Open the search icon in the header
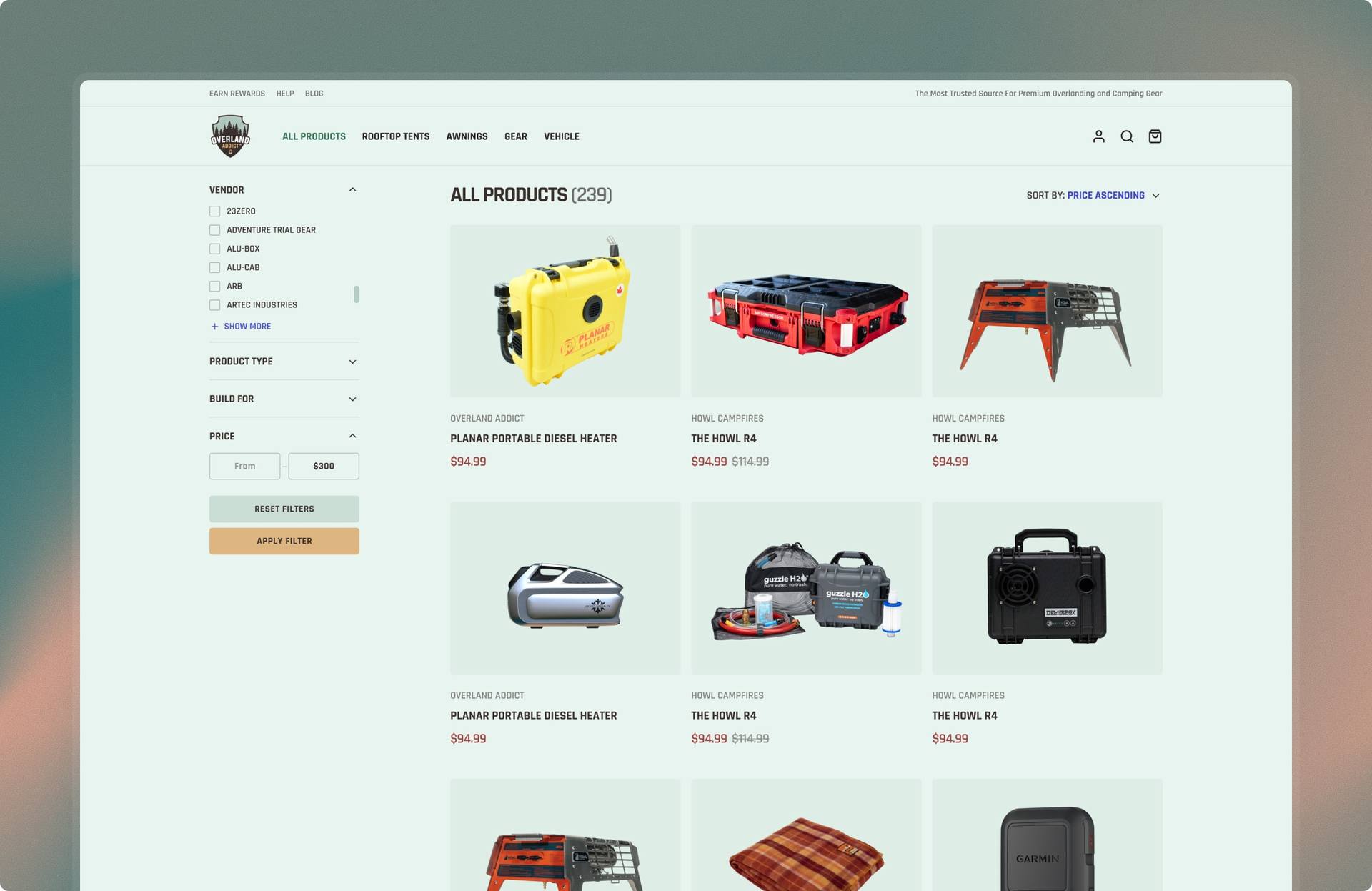1372x891 pixels. point(1127,136)
